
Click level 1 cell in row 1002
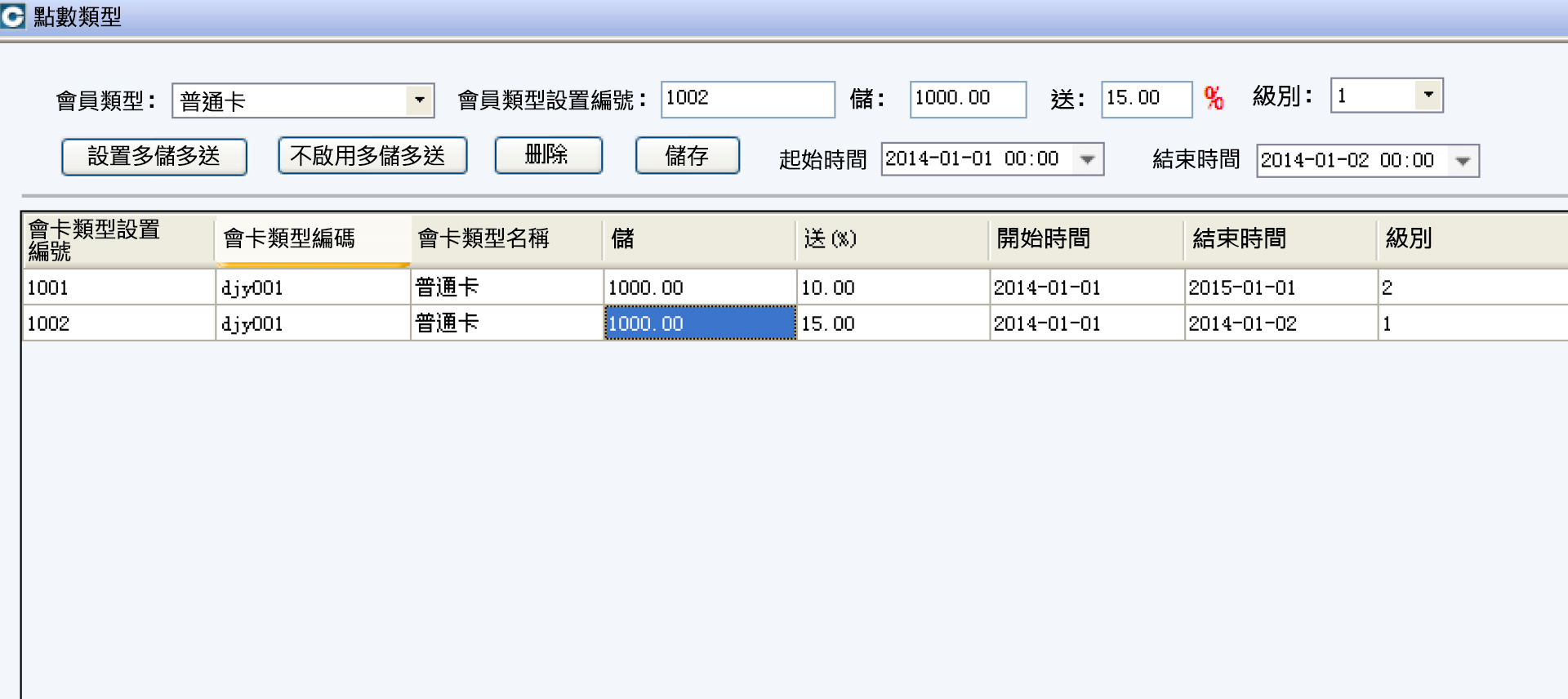click(1472, 323)
